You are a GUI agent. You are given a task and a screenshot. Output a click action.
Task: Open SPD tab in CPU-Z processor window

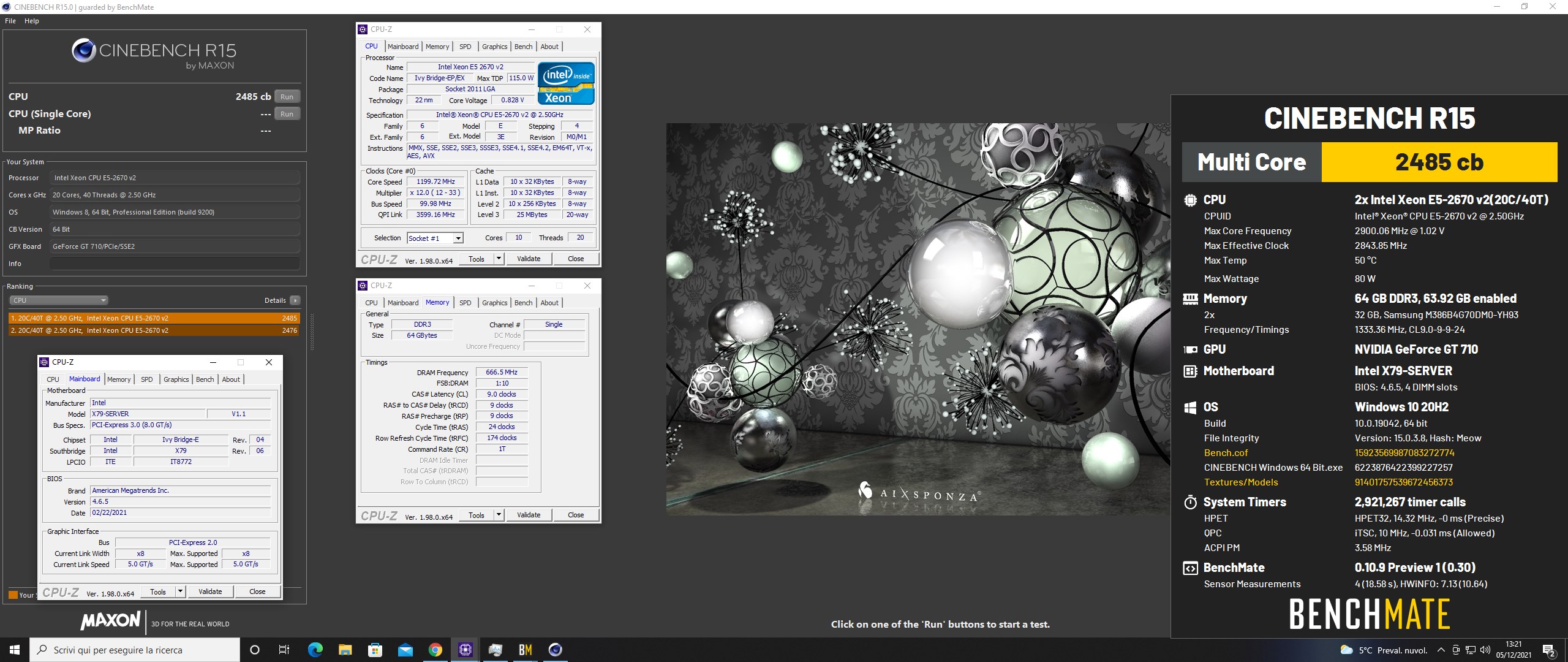tap(466, 47)
